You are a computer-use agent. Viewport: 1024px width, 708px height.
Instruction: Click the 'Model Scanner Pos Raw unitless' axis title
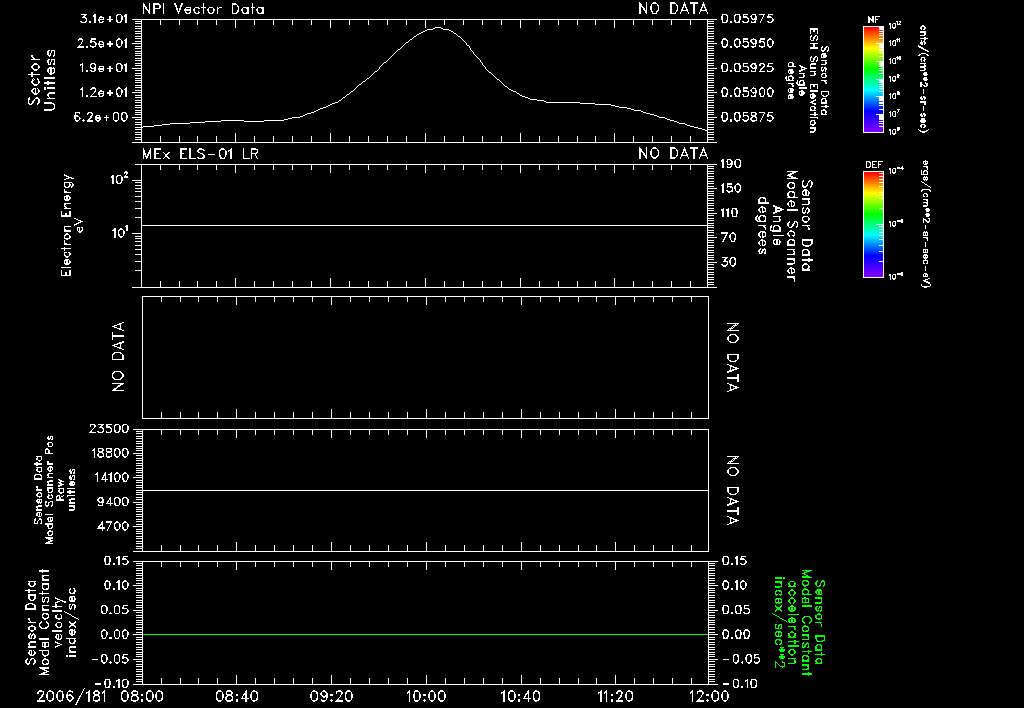[x=55, y=490]
